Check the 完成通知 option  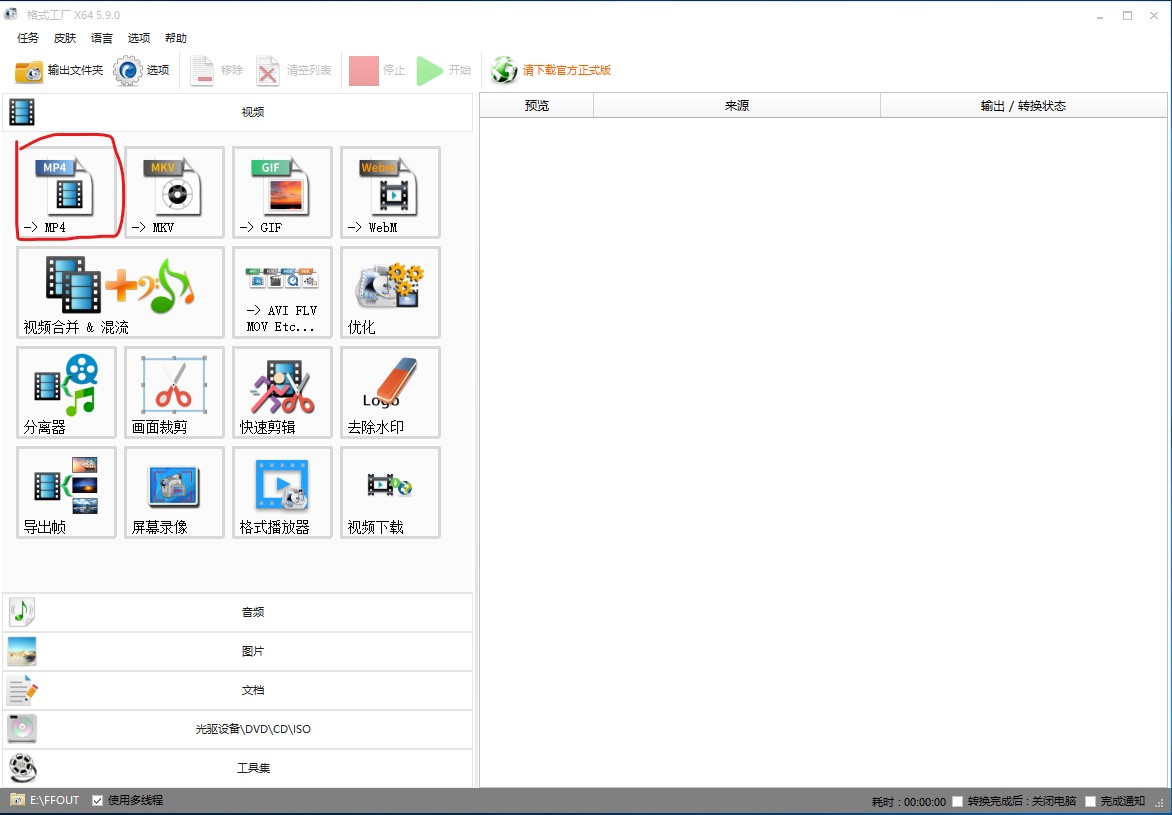point(1091,802)
